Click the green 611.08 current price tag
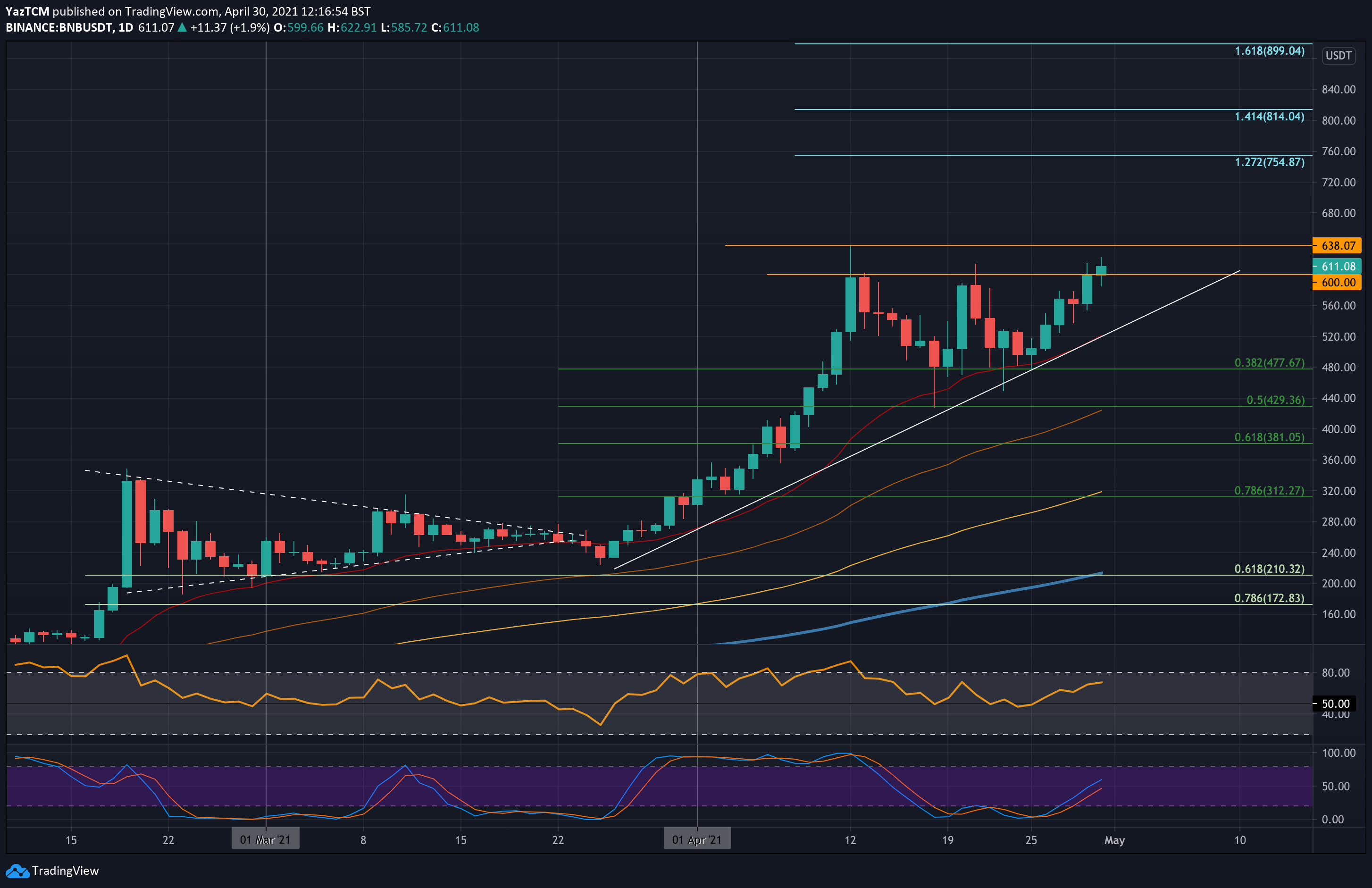1372x888 pixels. [1337, 267]
